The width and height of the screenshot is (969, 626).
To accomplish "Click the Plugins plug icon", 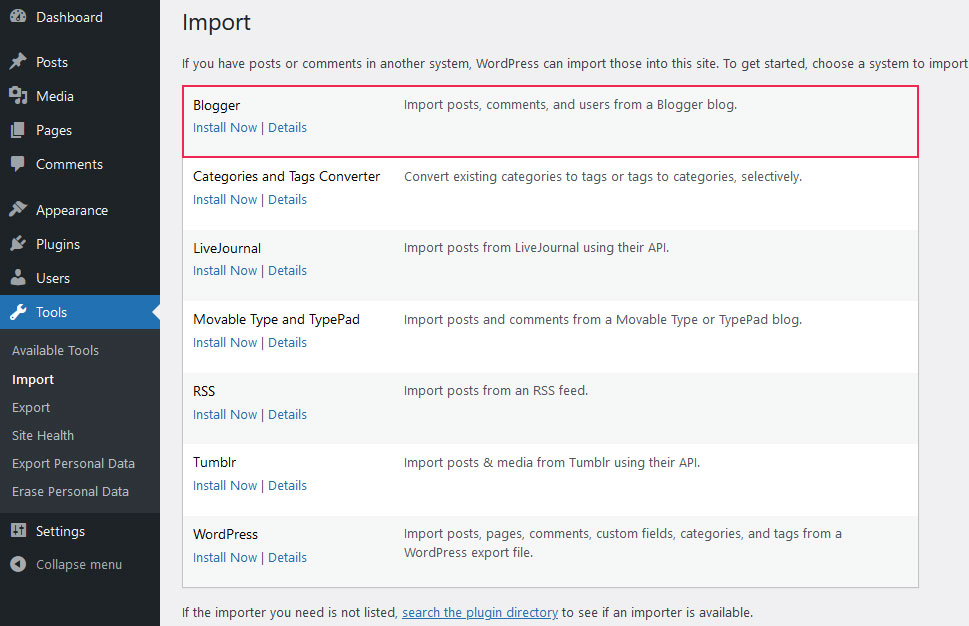I will [18, 243].
